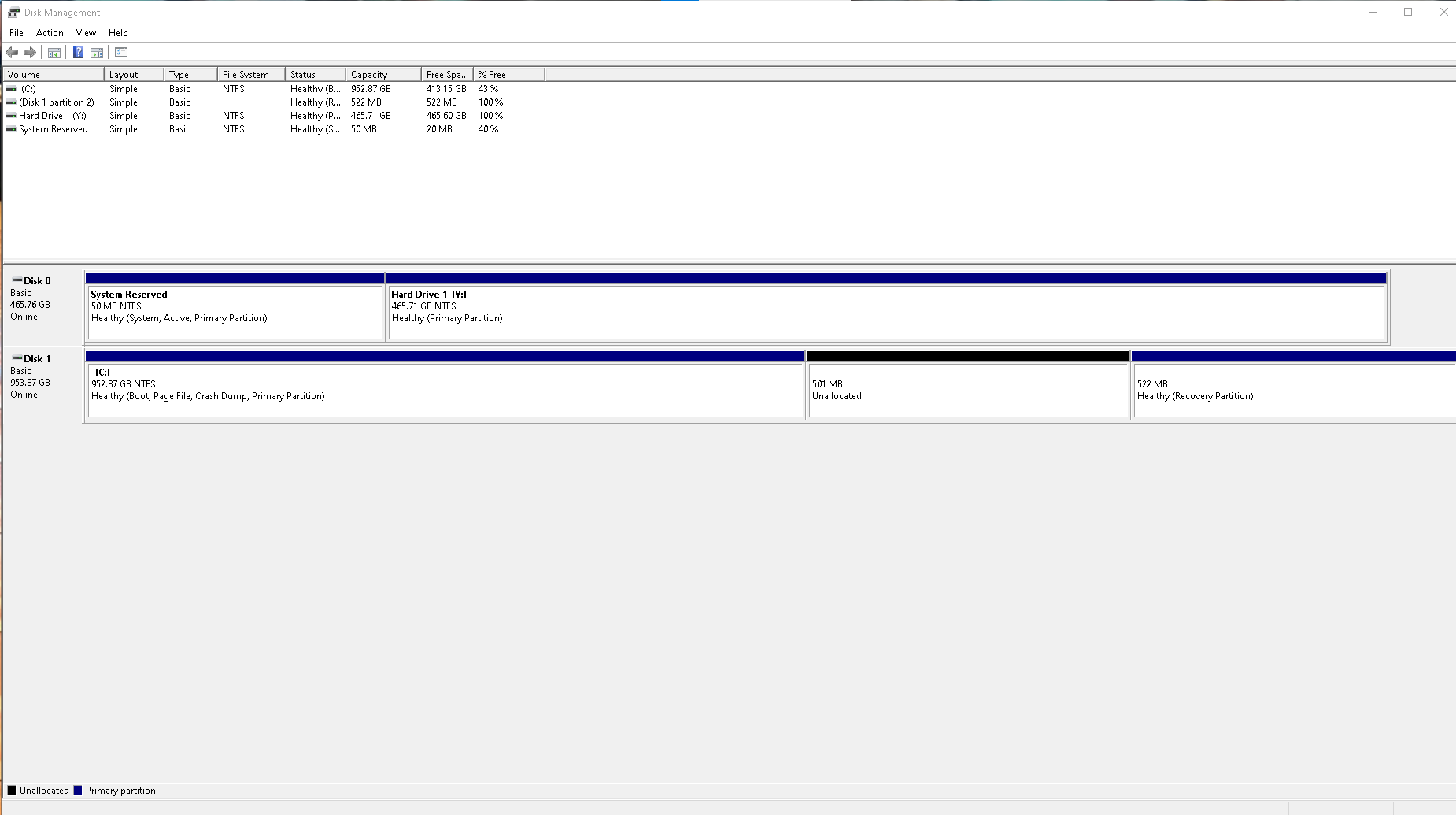
Task: Select the System Reserved volume row icon
Action: pyautogui.click(x=11, y=129)
